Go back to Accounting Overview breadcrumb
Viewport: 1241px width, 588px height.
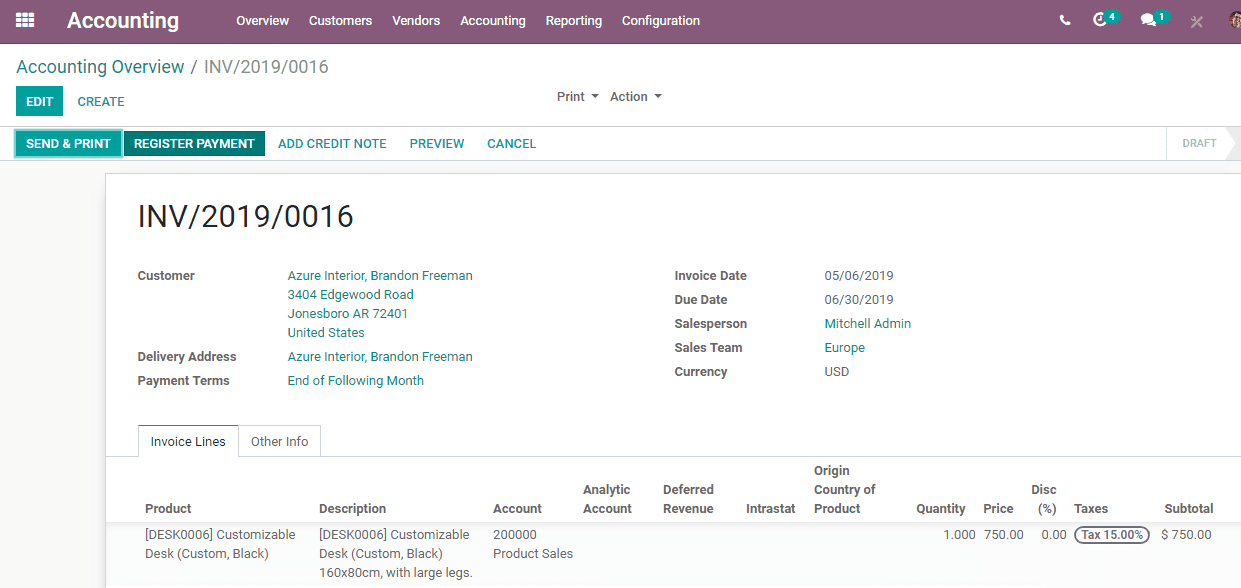point(100,67)
